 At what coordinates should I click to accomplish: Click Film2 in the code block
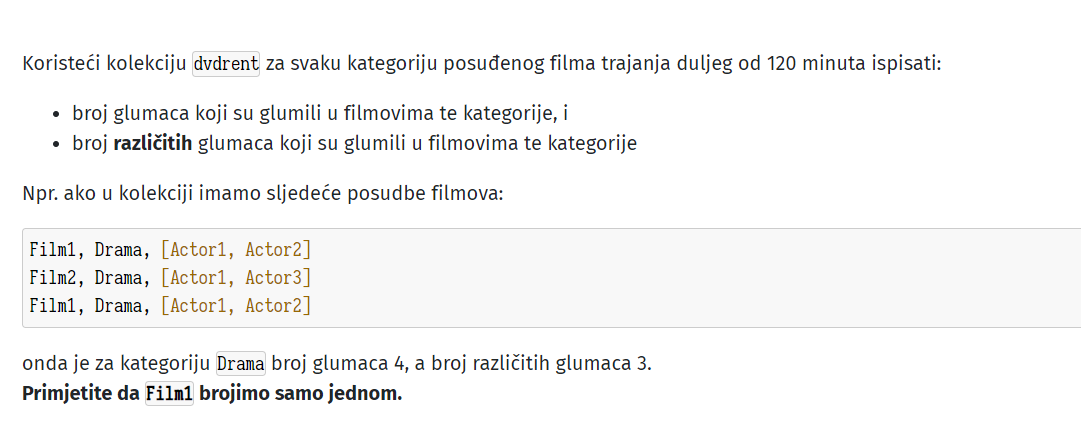pyautogui.click(x=52, y=278)
